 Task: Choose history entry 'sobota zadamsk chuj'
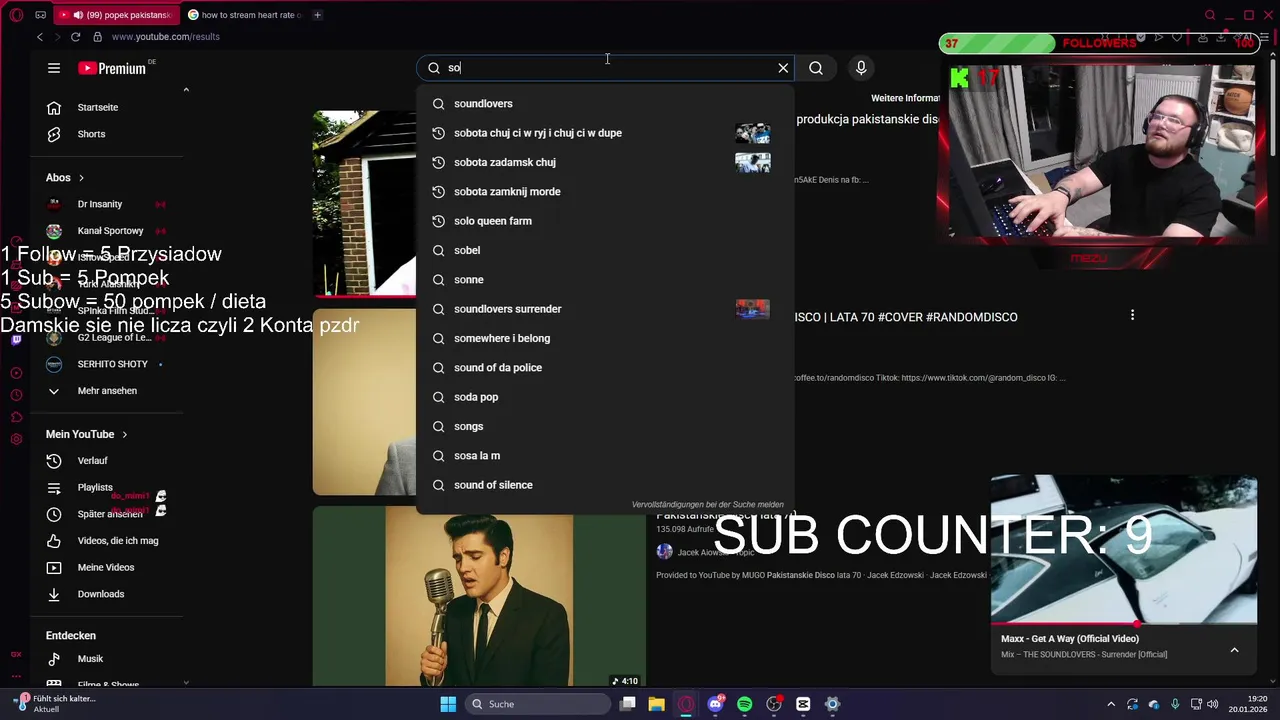605,162
